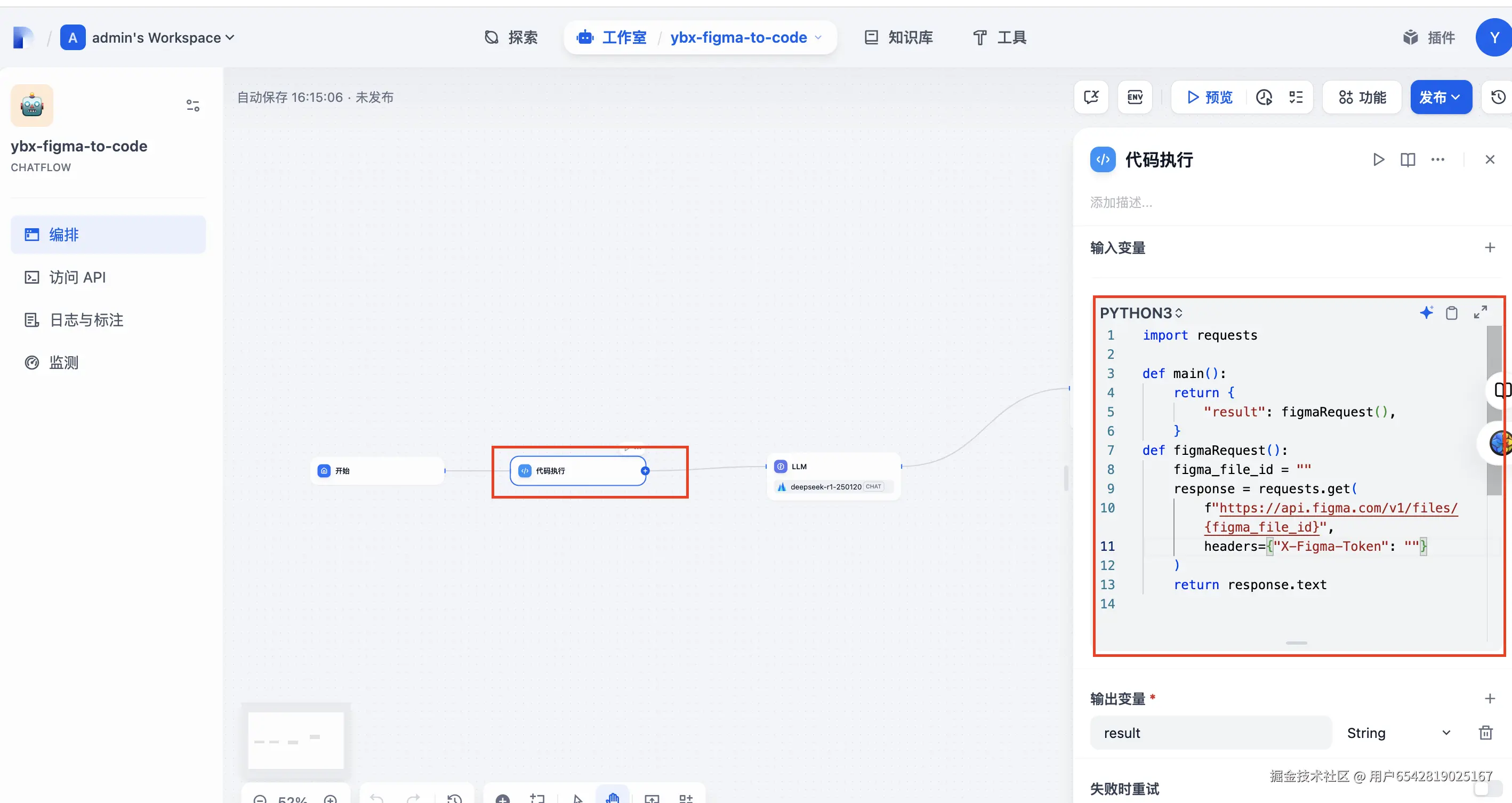Expand code editor to fullscreen

(x=1481, y=312)
